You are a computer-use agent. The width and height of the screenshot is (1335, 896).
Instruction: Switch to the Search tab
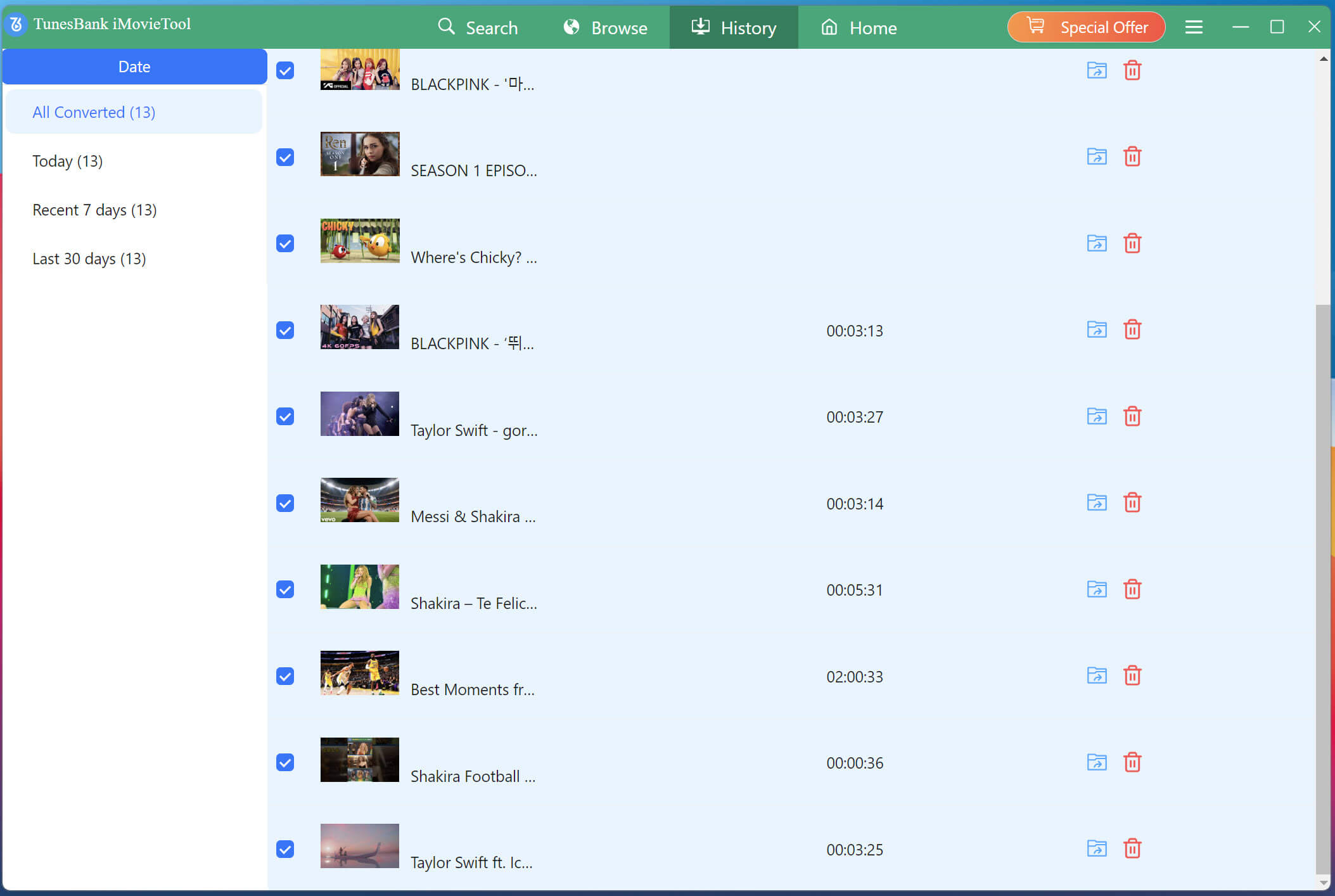click(x=478, y=28)
